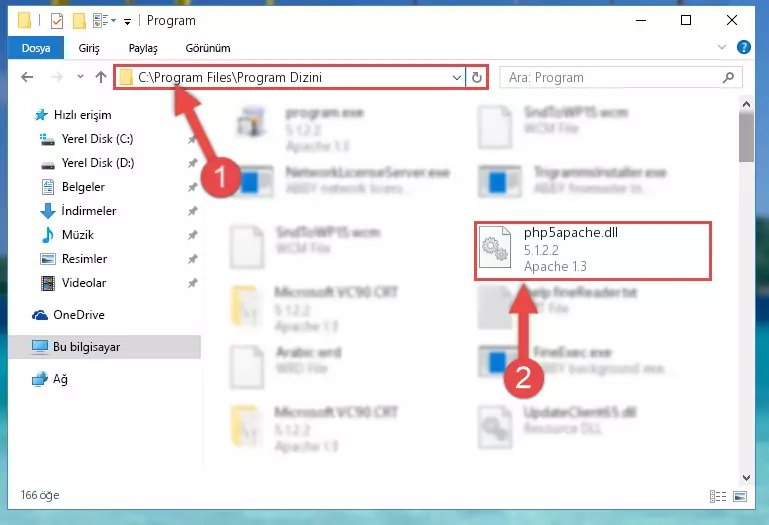Click the vertical scrollbar thumb
769x525 pixels.
(x=746, y=137)
